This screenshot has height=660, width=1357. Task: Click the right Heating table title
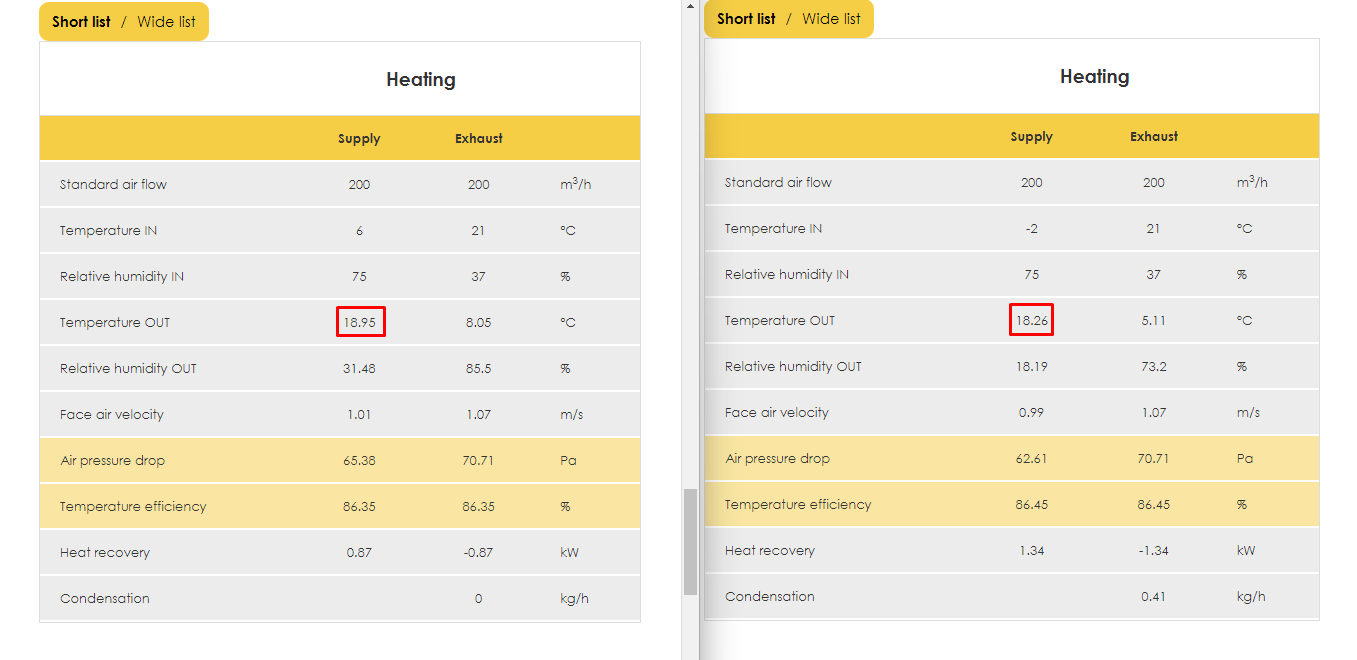tap(1095, 76)
